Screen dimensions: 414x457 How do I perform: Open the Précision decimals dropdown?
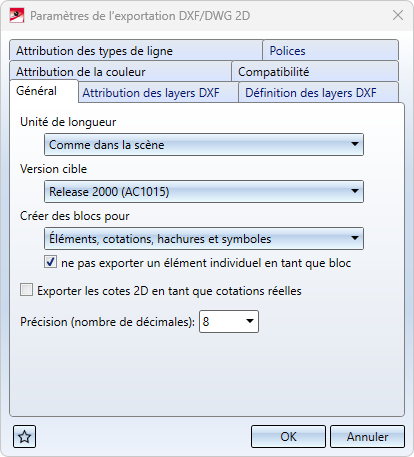click(x=229, y=322)
